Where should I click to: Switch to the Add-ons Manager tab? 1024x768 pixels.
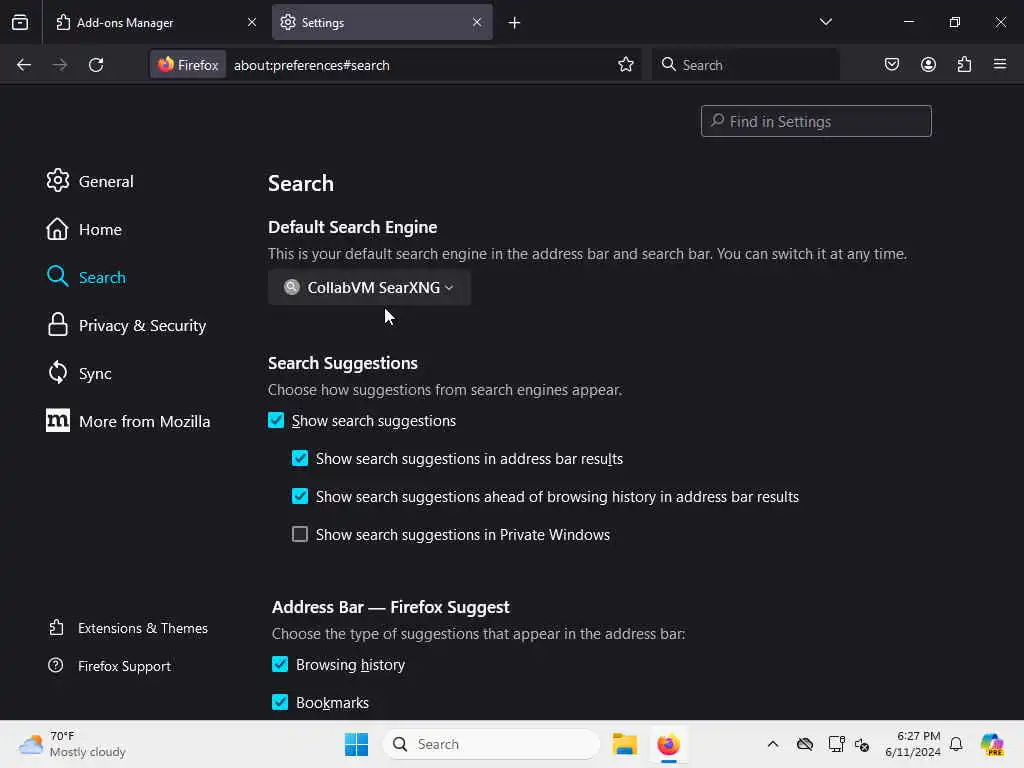click(x=156, y=22)
